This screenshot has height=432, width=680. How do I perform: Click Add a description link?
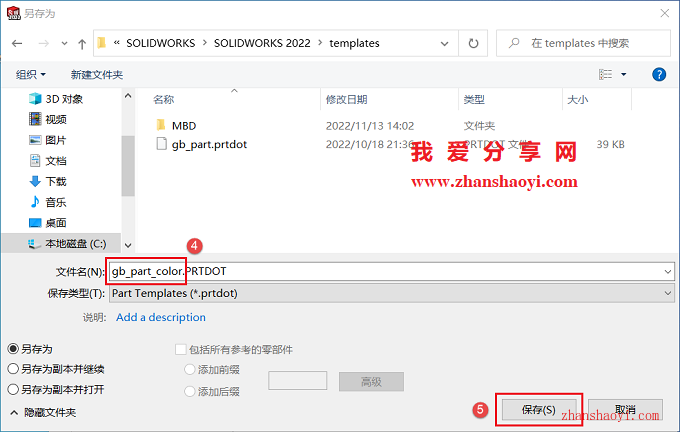(161, 317)
